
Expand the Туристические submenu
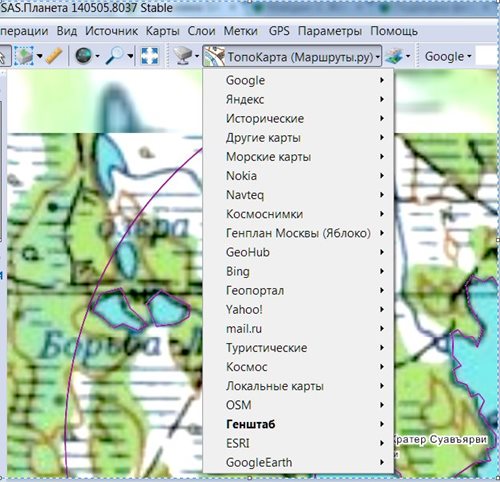point(298,348)
